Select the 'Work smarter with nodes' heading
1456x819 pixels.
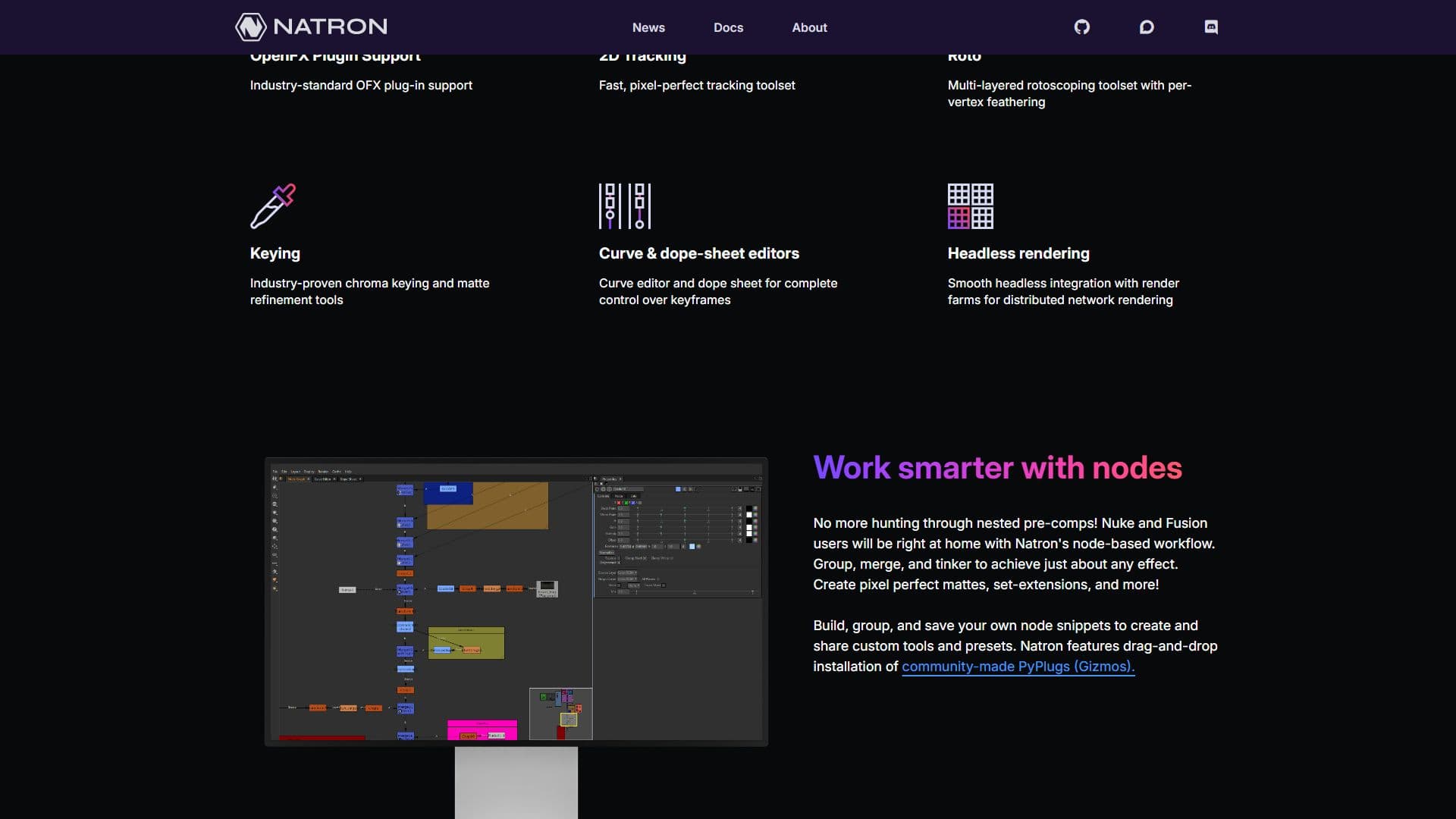coord(997,468)
